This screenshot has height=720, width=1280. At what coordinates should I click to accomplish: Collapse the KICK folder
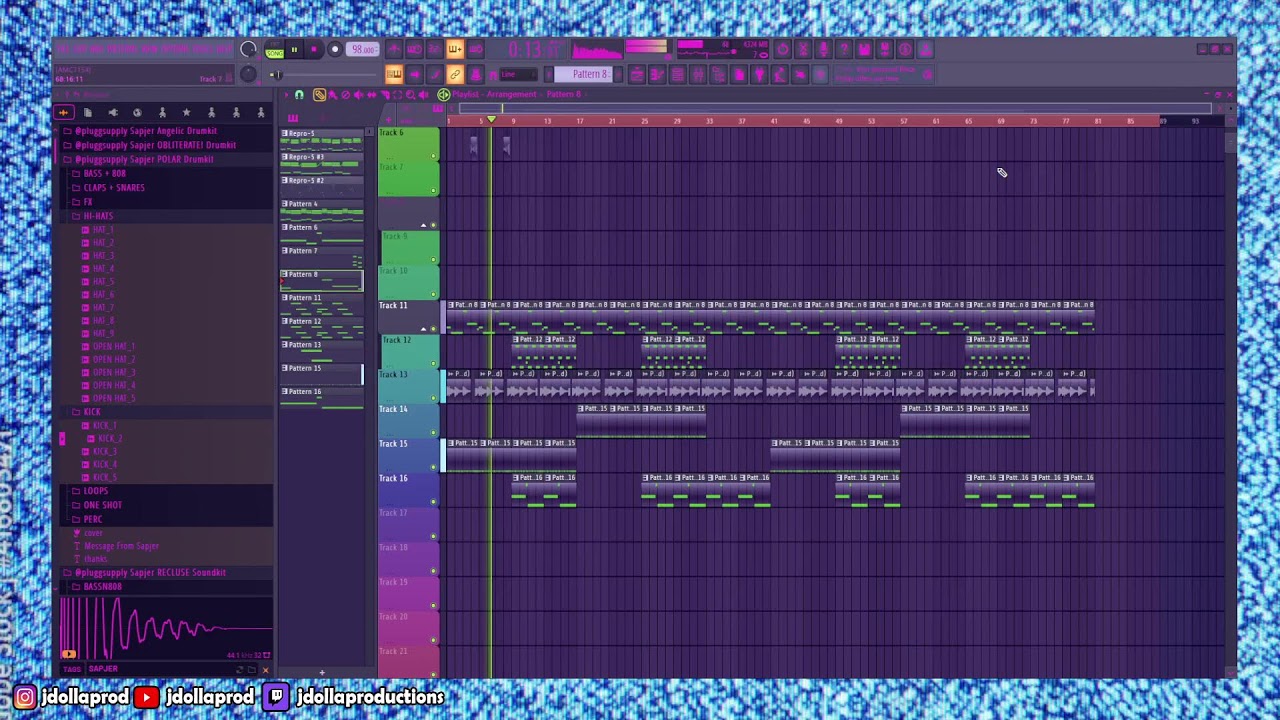pyautogui.click(x=92, y=412)
